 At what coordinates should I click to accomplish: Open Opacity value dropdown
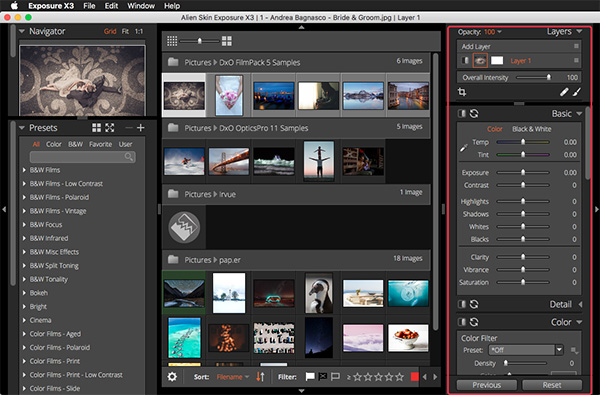tap(499, 32)
